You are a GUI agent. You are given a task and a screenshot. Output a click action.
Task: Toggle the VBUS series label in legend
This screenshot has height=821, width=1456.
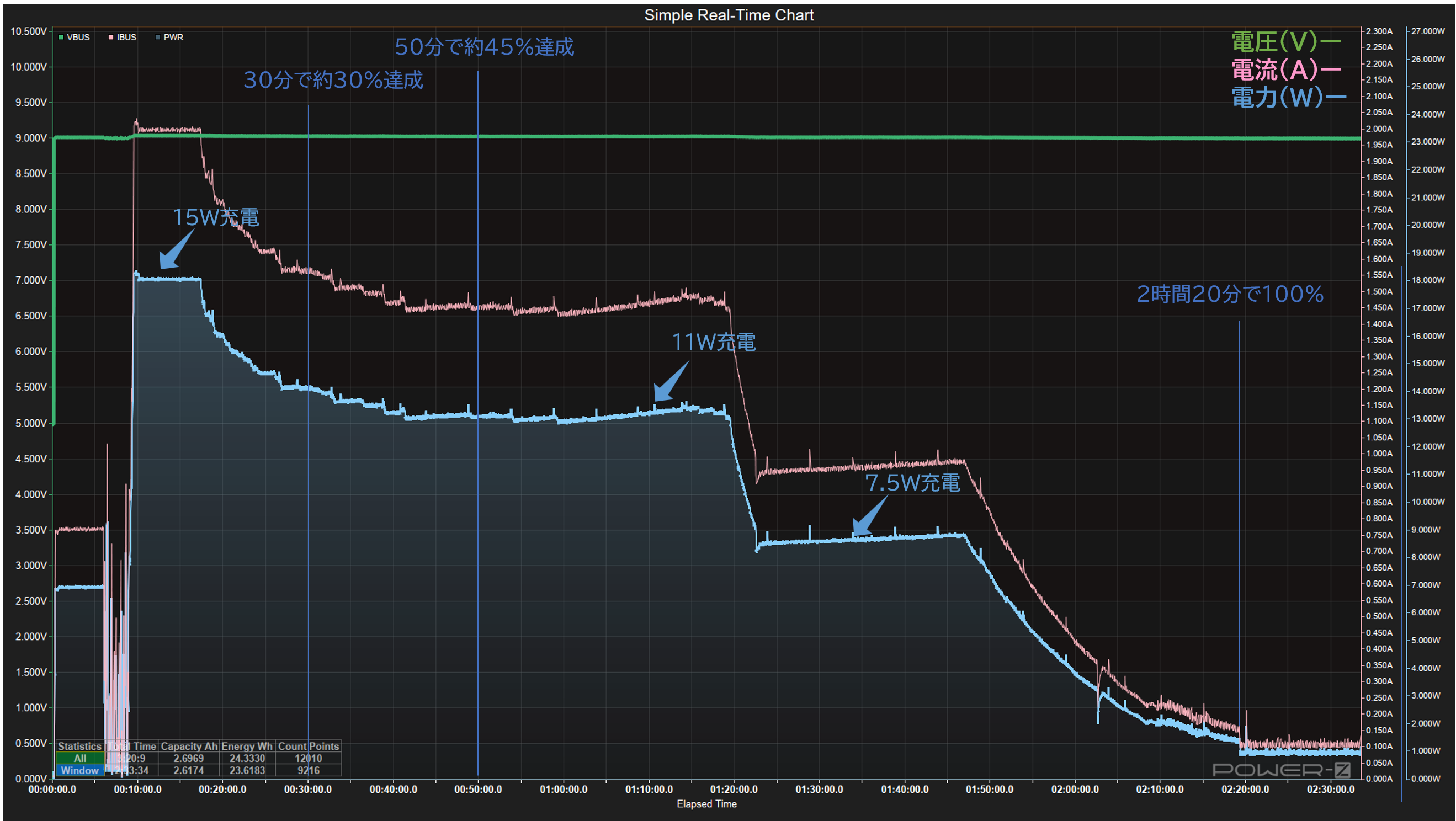tap(78, 38)
